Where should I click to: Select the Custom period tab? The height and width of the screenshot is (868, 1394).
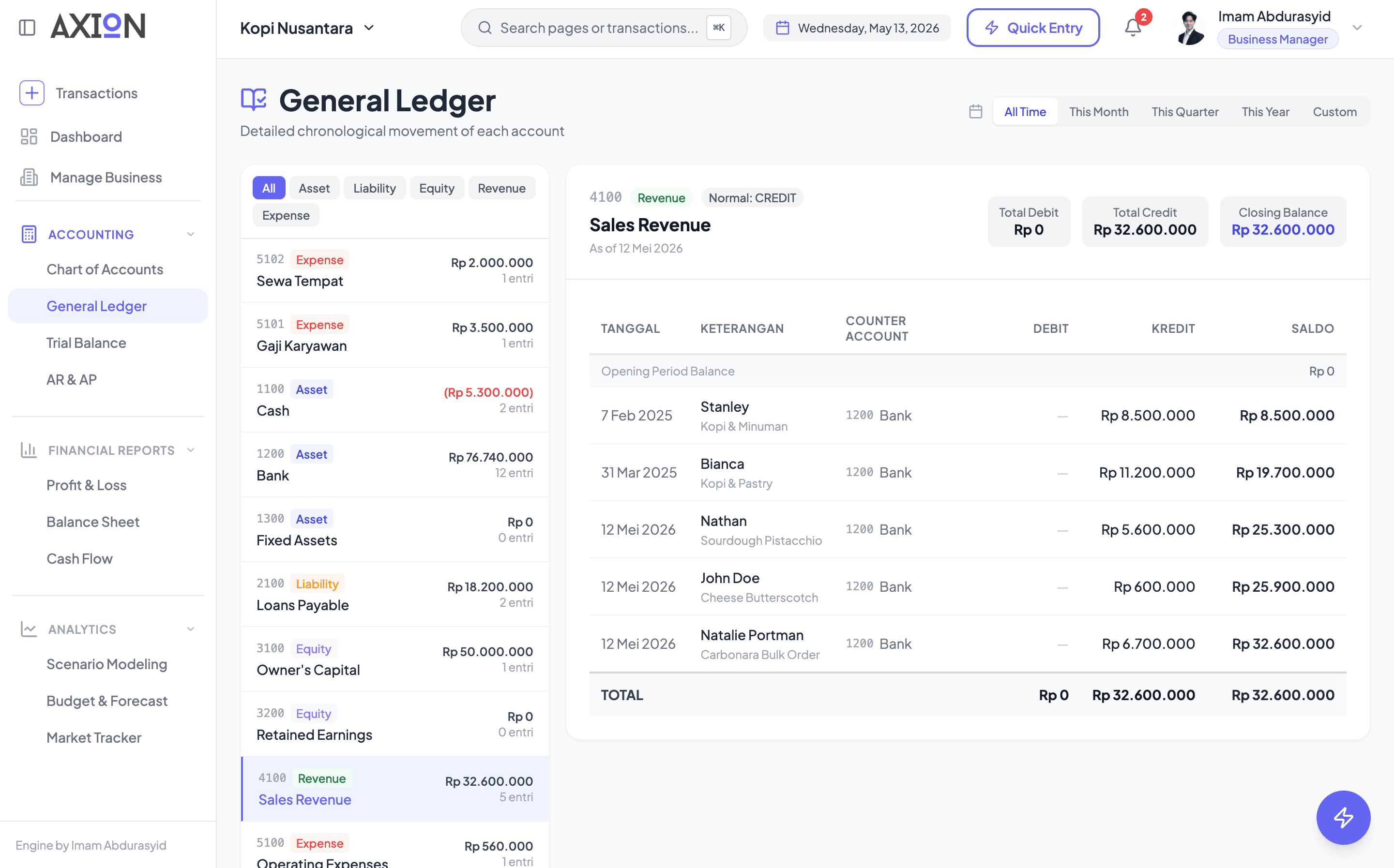(x=1334, y=111)
